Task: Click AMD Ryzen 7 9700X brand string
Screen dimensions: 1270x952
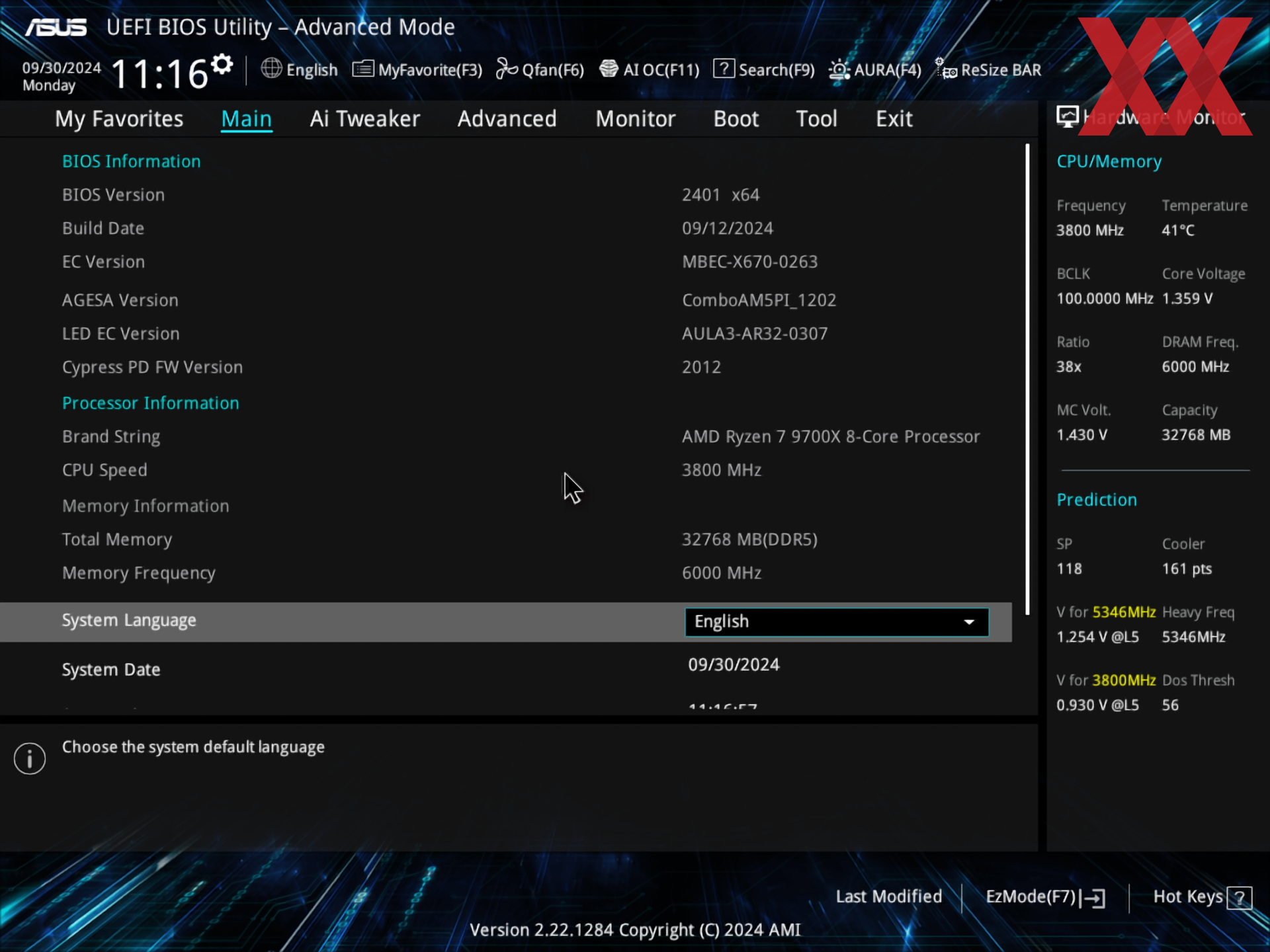Action: [831, 437]
